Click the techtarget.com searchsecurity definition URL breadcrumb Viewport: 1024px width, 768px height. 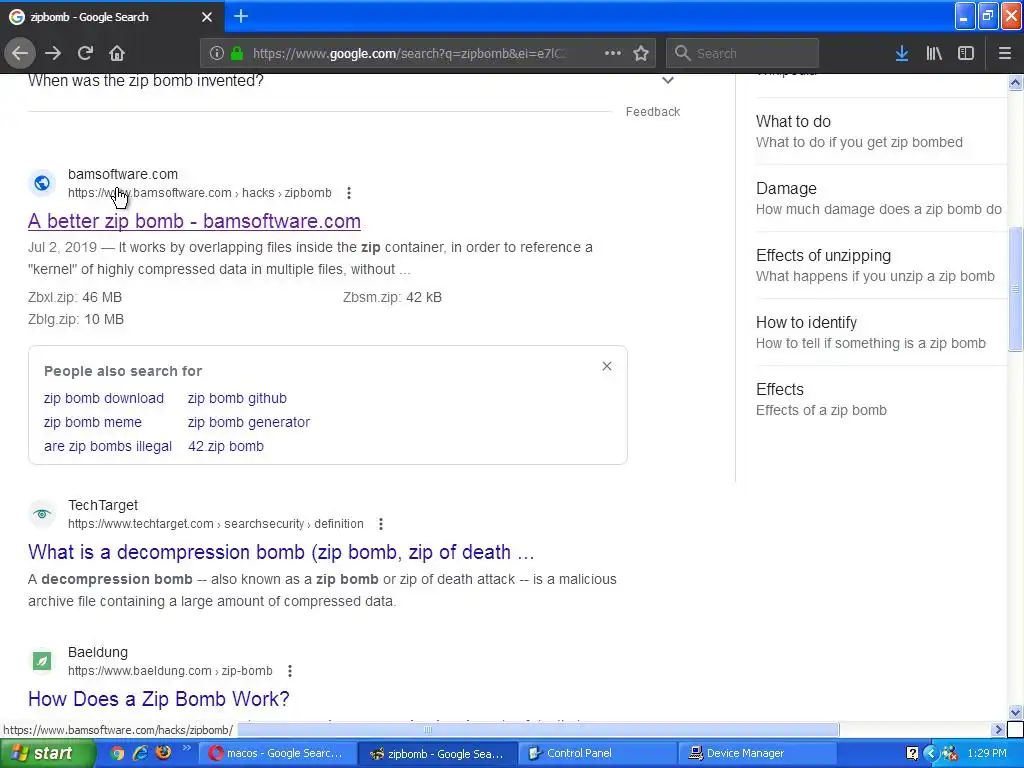pos(216,524)
